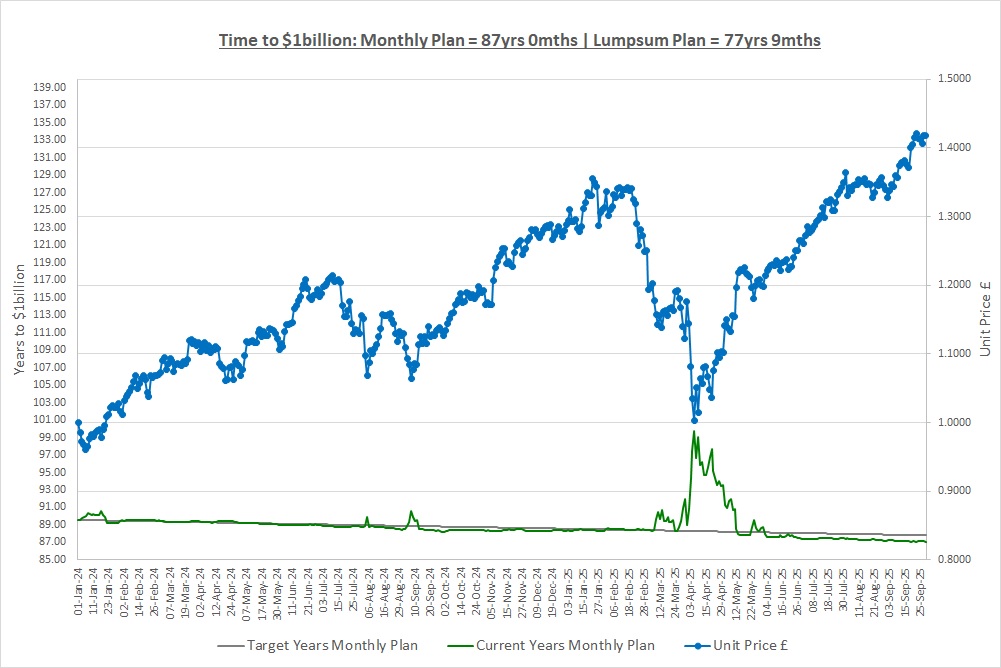This screenshot has height=668, width=1001.
Task: Click the 85.00 label on the left axis
Action: [x=50, y=559]
